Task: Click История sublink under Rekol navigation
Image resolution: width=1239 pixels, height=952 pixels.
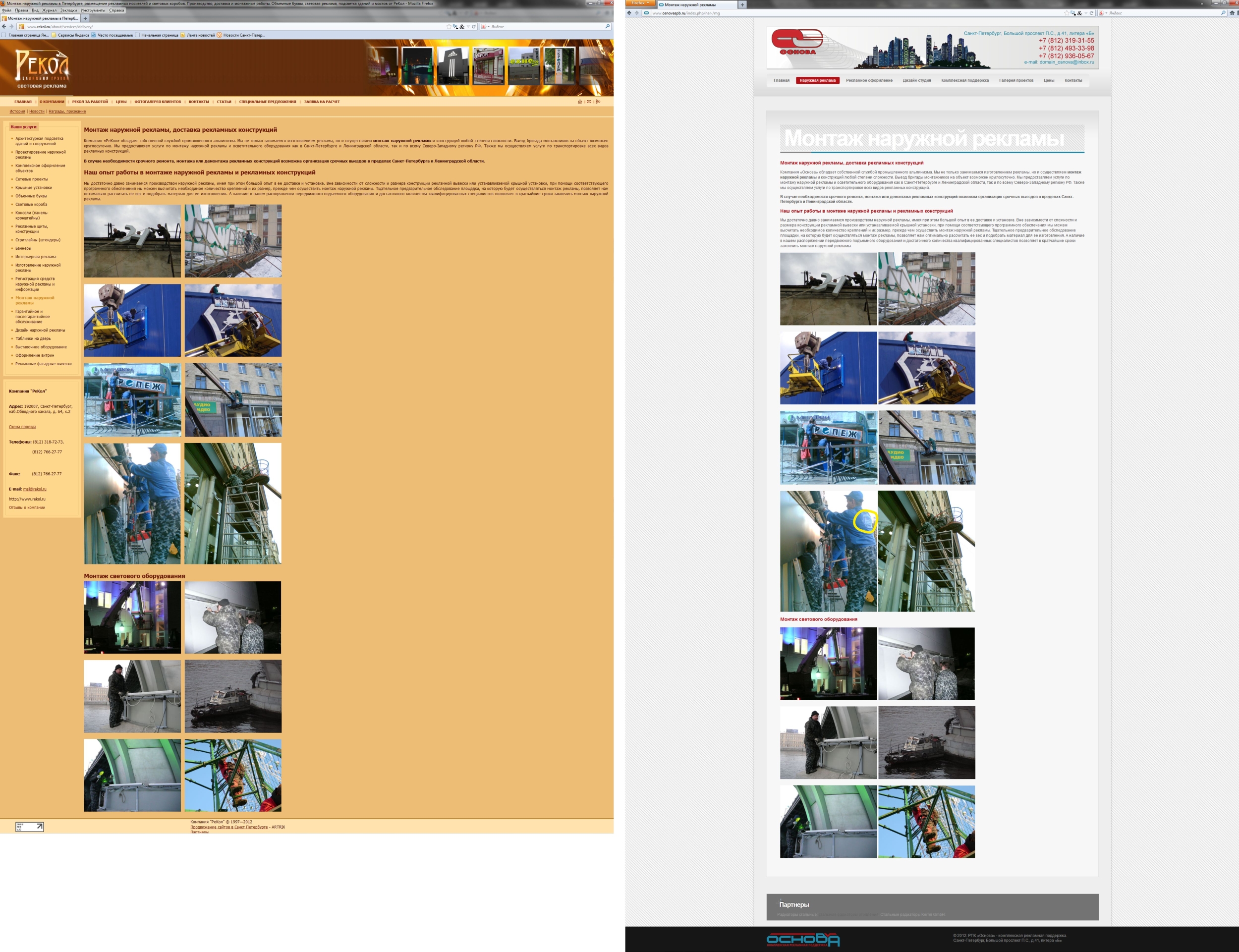Action: [x=17, y=112]
